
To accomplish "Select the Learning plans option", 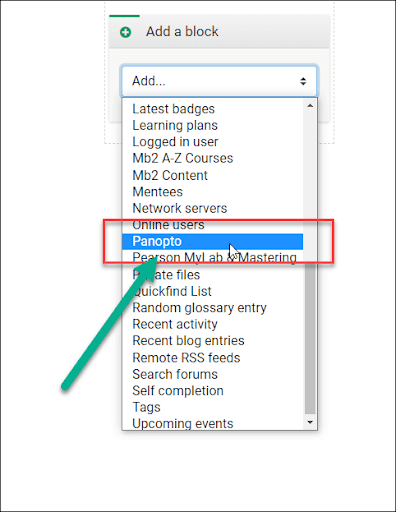I will (x=212, y=126).
